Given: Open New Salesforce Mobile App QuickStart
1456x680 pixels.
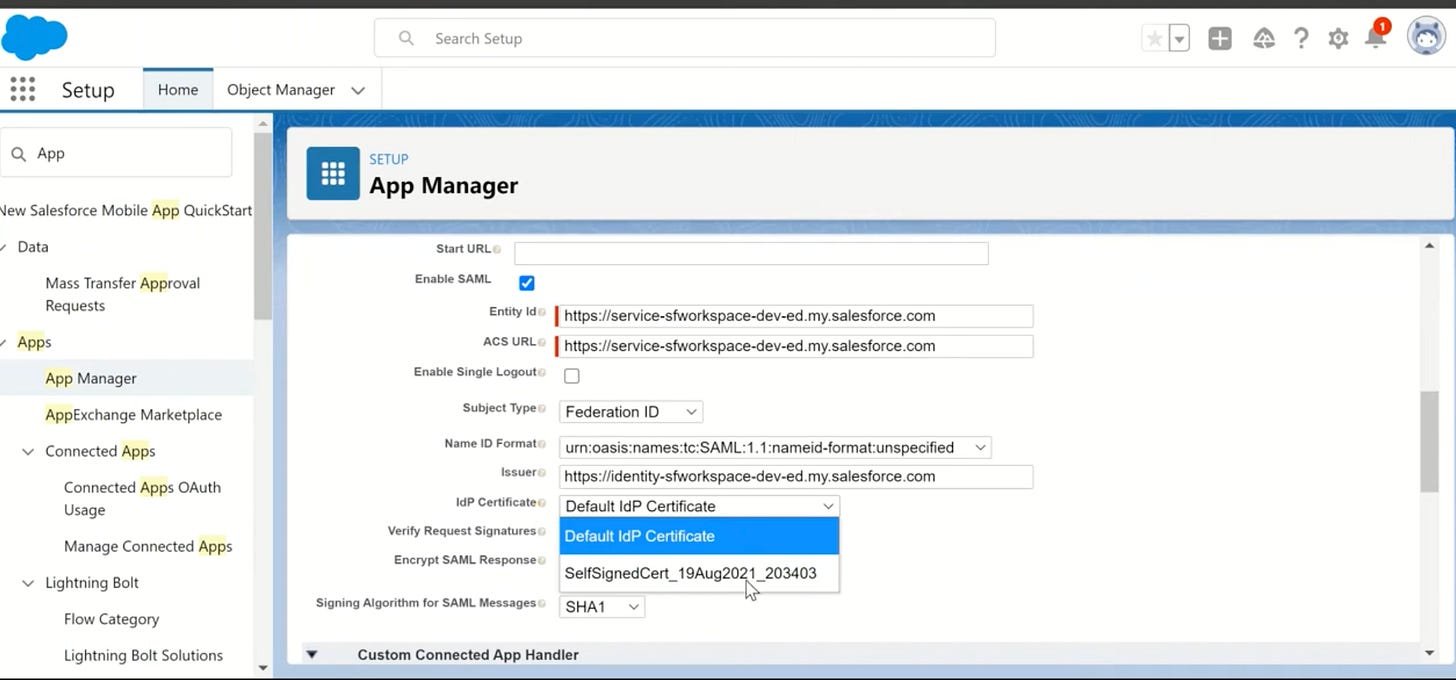Looking at the screenshot, I should [126, 210].
